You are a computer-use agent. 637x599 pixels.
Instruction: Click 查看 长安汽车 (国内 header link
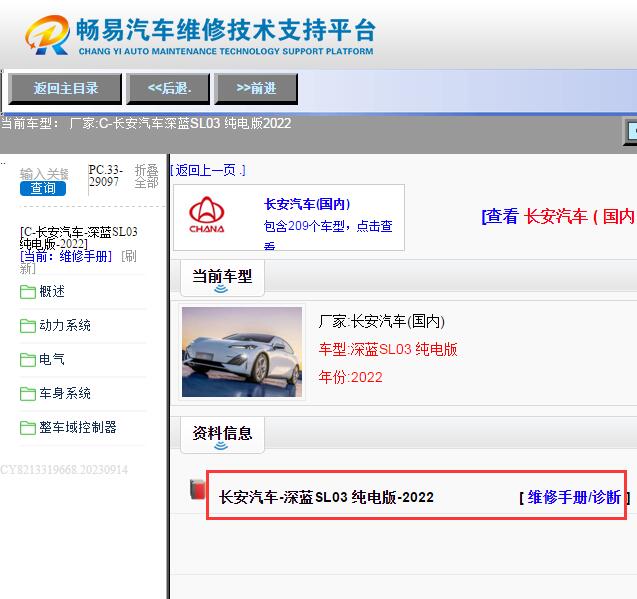coord(558,216)
